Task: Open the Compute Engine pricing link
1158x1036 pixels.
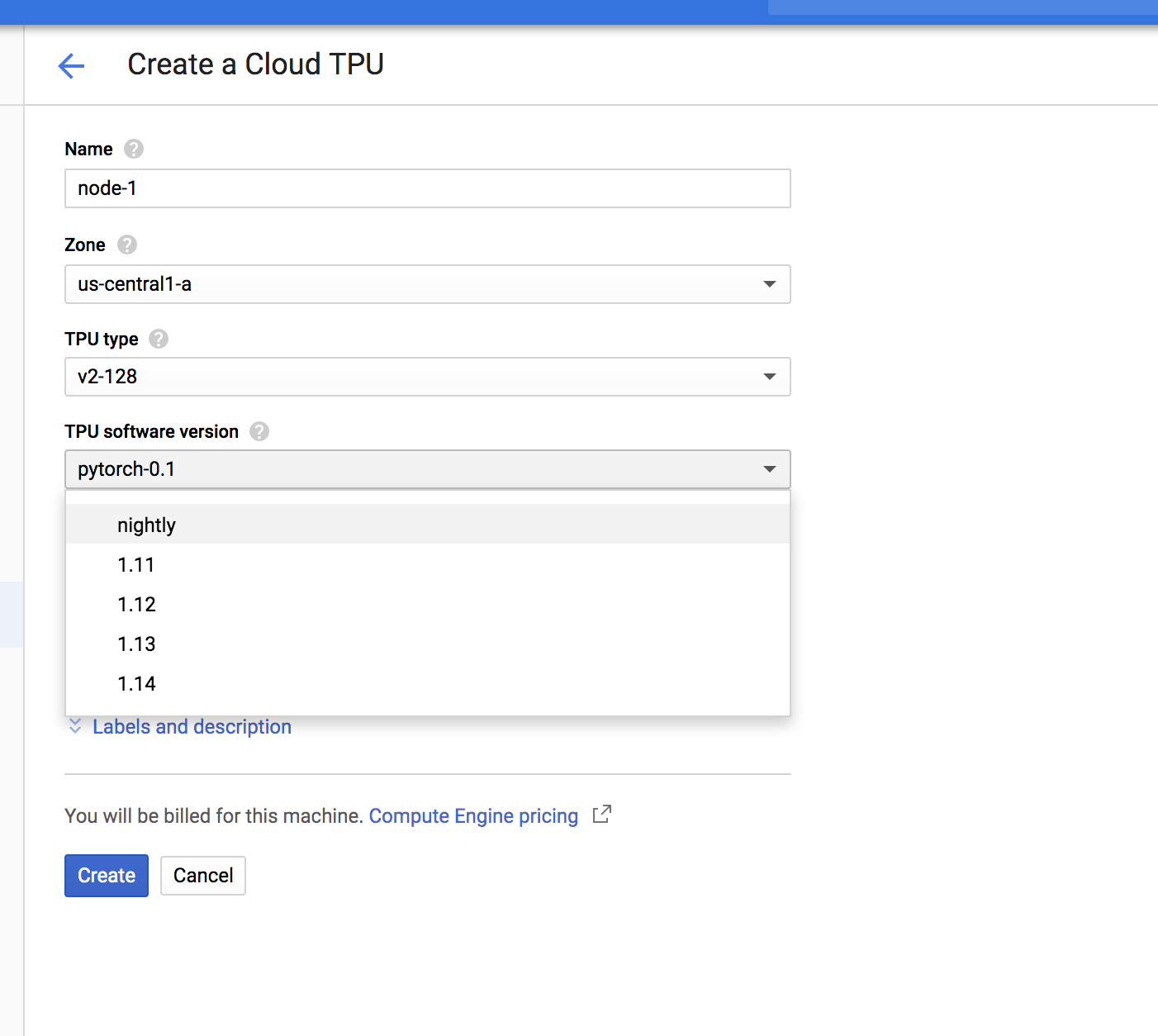Action: coord(473,816)
